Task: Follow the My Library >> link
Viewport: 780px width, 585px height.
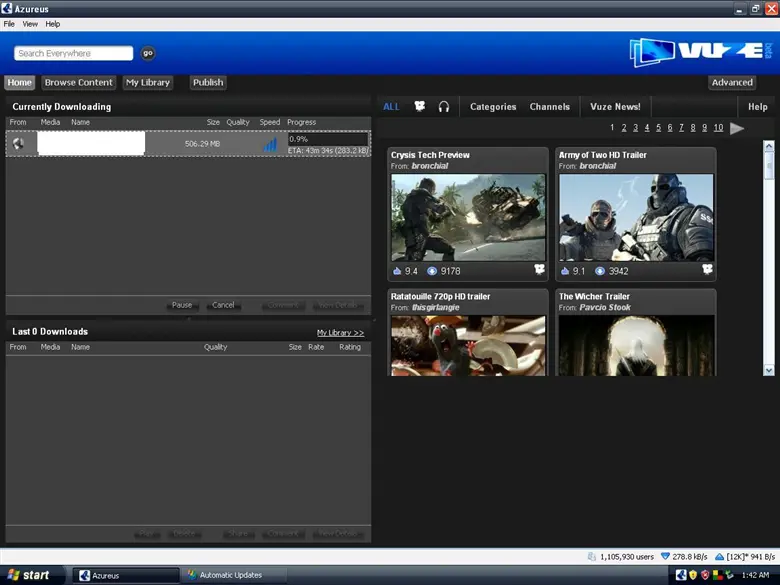Action: pyautogui.click(x=340, y=332)
